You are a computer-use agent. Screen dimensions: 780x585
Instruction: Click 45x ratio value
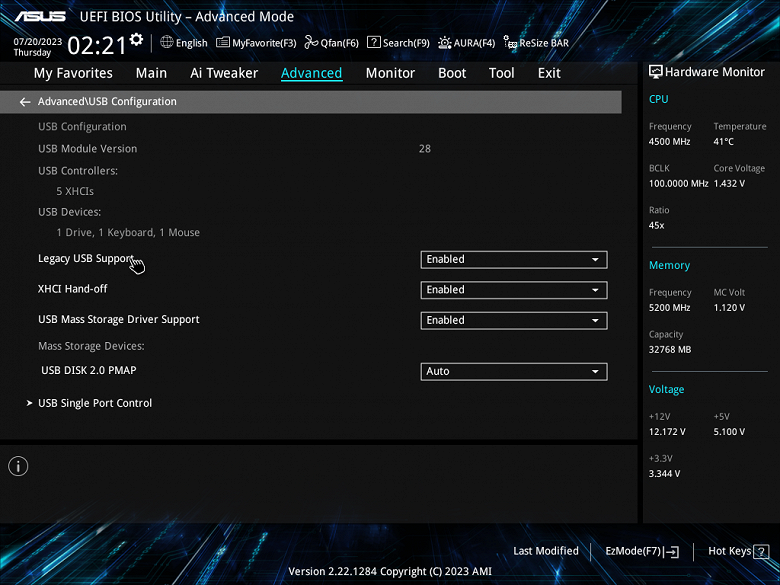[657, 225]
